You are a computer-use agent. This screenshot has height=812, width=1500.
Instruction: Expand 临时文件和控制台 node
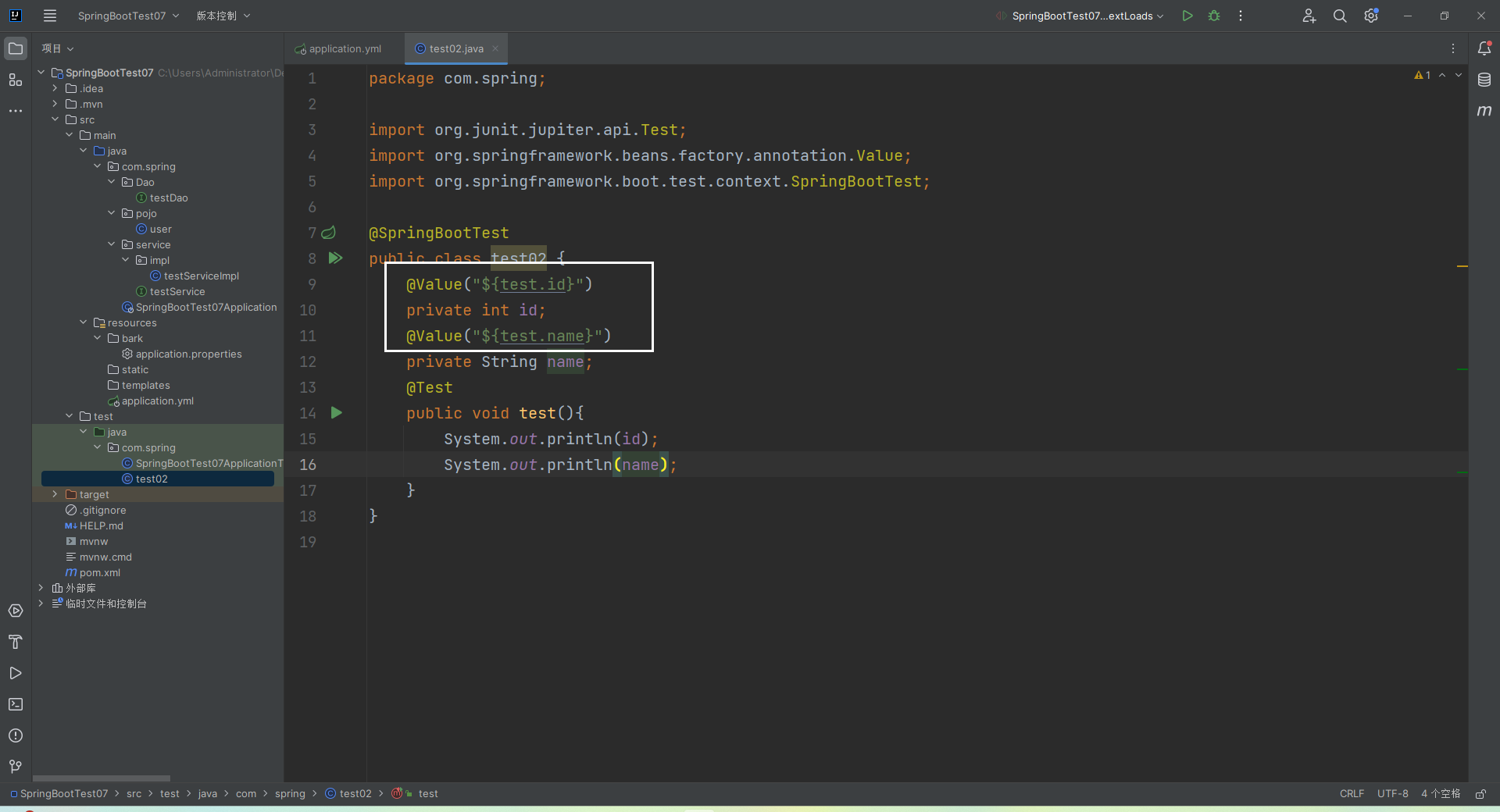coord(41,604)
